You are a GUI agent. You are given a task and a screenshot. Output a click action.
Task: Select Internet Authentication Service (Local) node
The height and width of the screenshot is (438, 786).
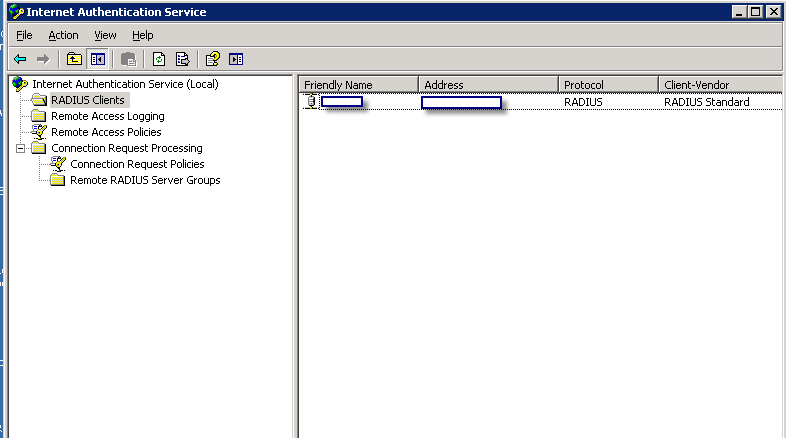(125, 84)
